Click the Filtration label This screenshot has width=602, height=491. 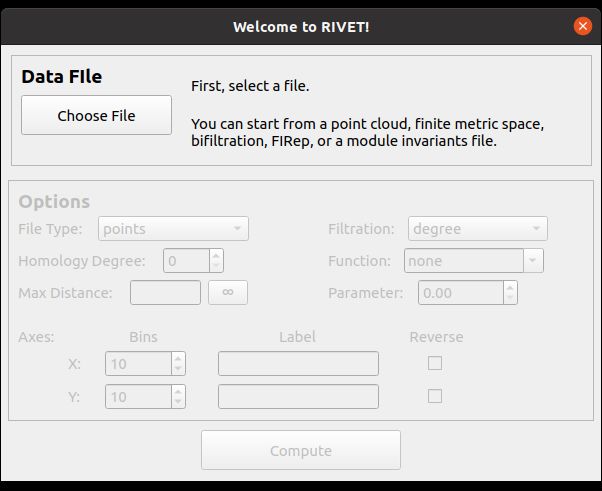click(x=361, y=229)
